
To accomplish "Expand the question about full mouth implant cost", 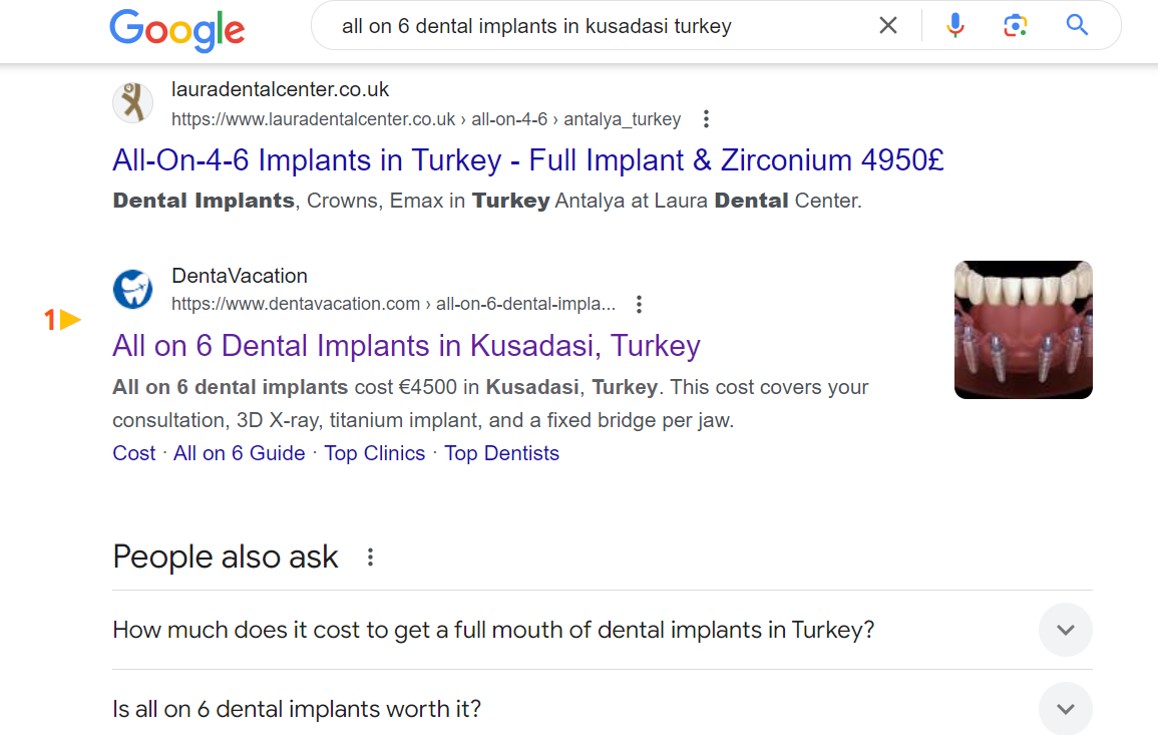I will (1065, 629).
